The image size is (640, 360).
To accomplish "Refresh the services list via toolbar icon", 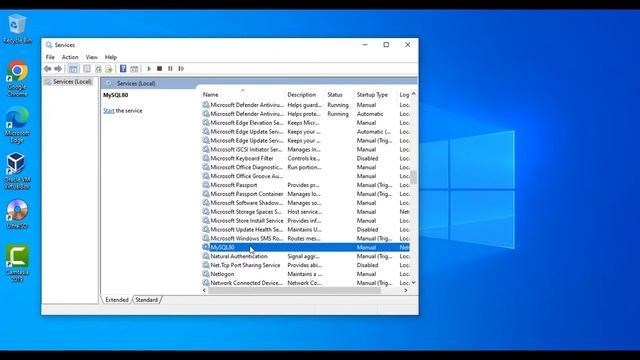I will (x=98, y=69).
